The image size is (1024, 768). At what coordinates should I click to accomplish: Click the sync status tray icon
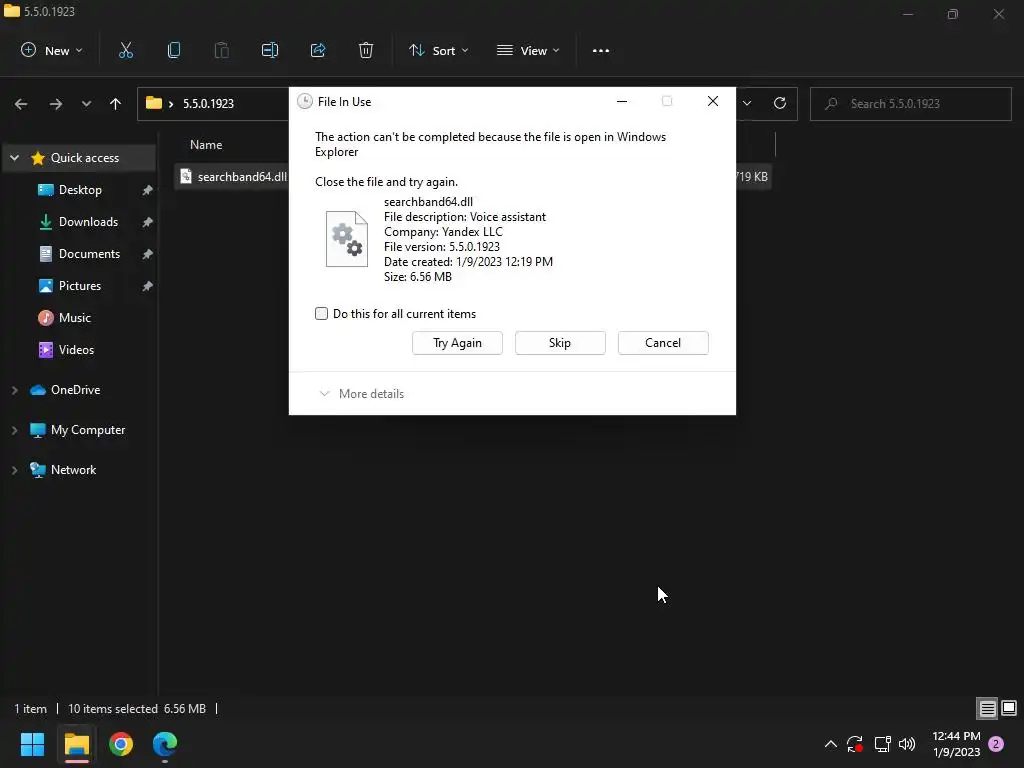point(855,744)
